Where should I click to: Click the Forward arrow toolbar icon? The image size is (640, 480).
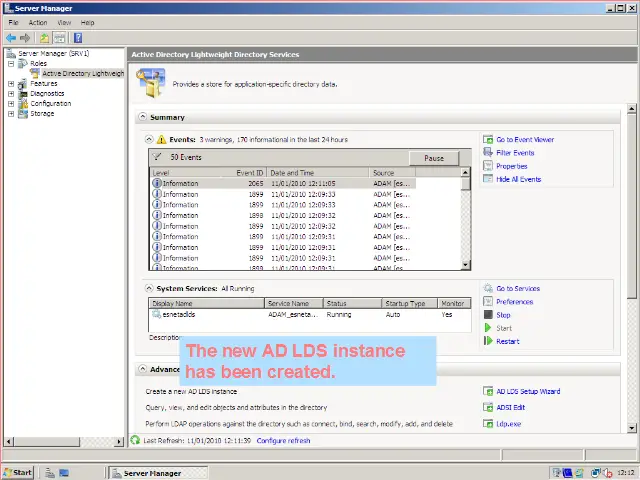pyautogui.click(x=25, y=38)
